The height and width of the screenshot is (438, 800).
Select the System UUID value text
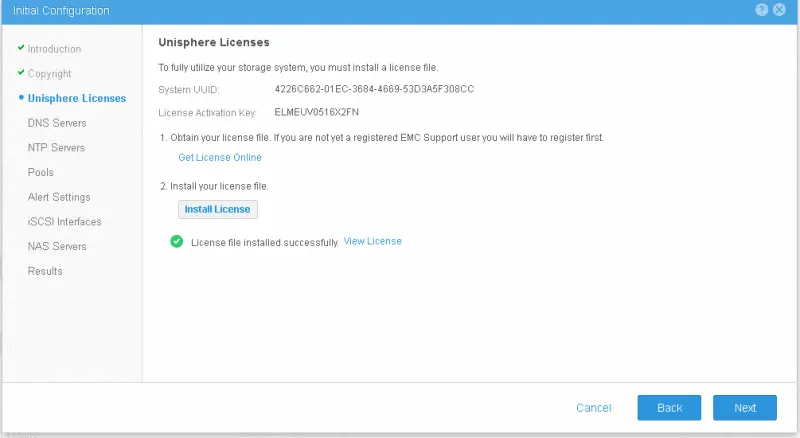tap(374, 89)
